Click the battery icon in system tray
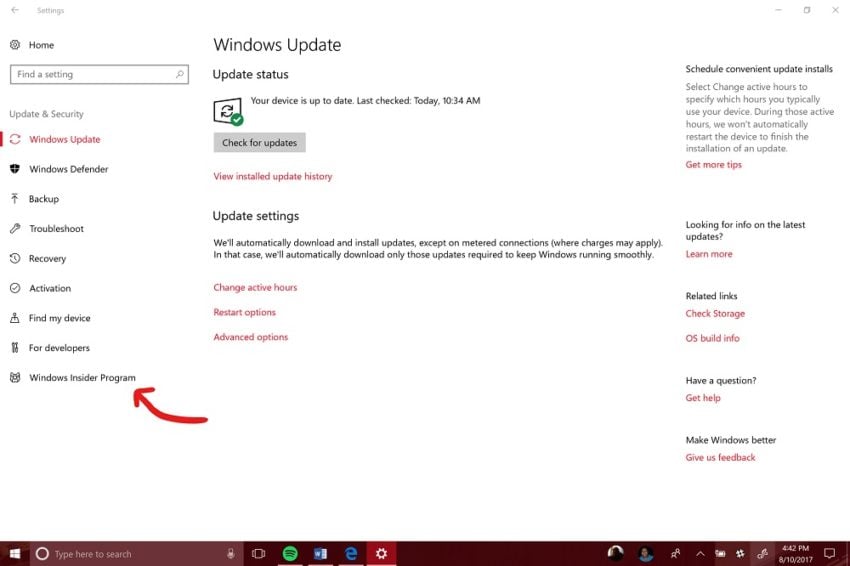This screenshot has width=850, height=566. (720, 554)
